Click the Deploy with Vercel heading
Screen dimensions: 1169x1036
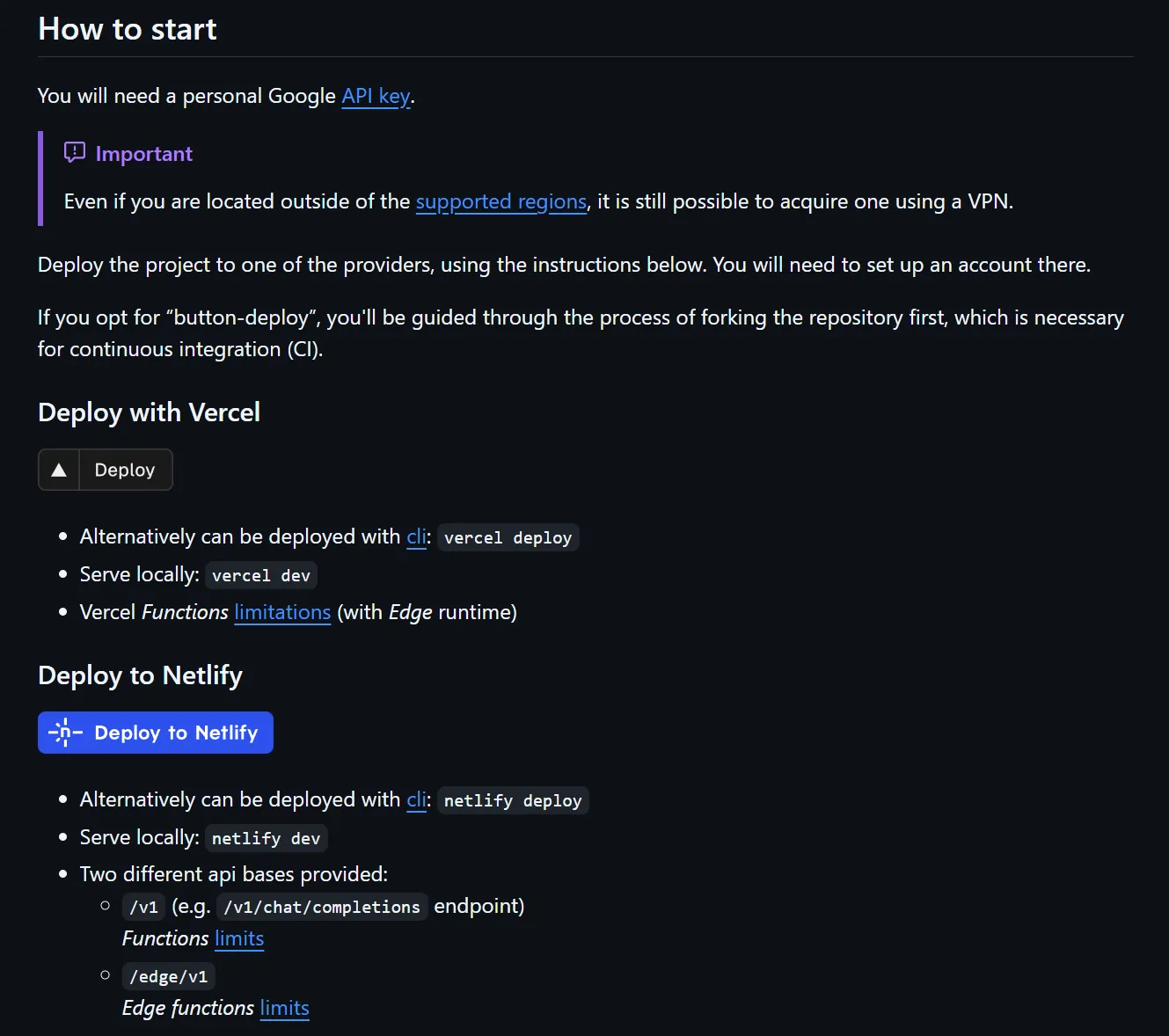coord(149,412)
